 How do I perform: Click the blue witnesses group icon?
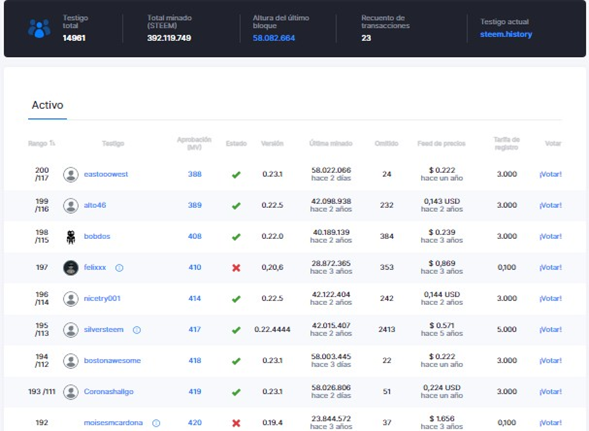tap(39, 29)
